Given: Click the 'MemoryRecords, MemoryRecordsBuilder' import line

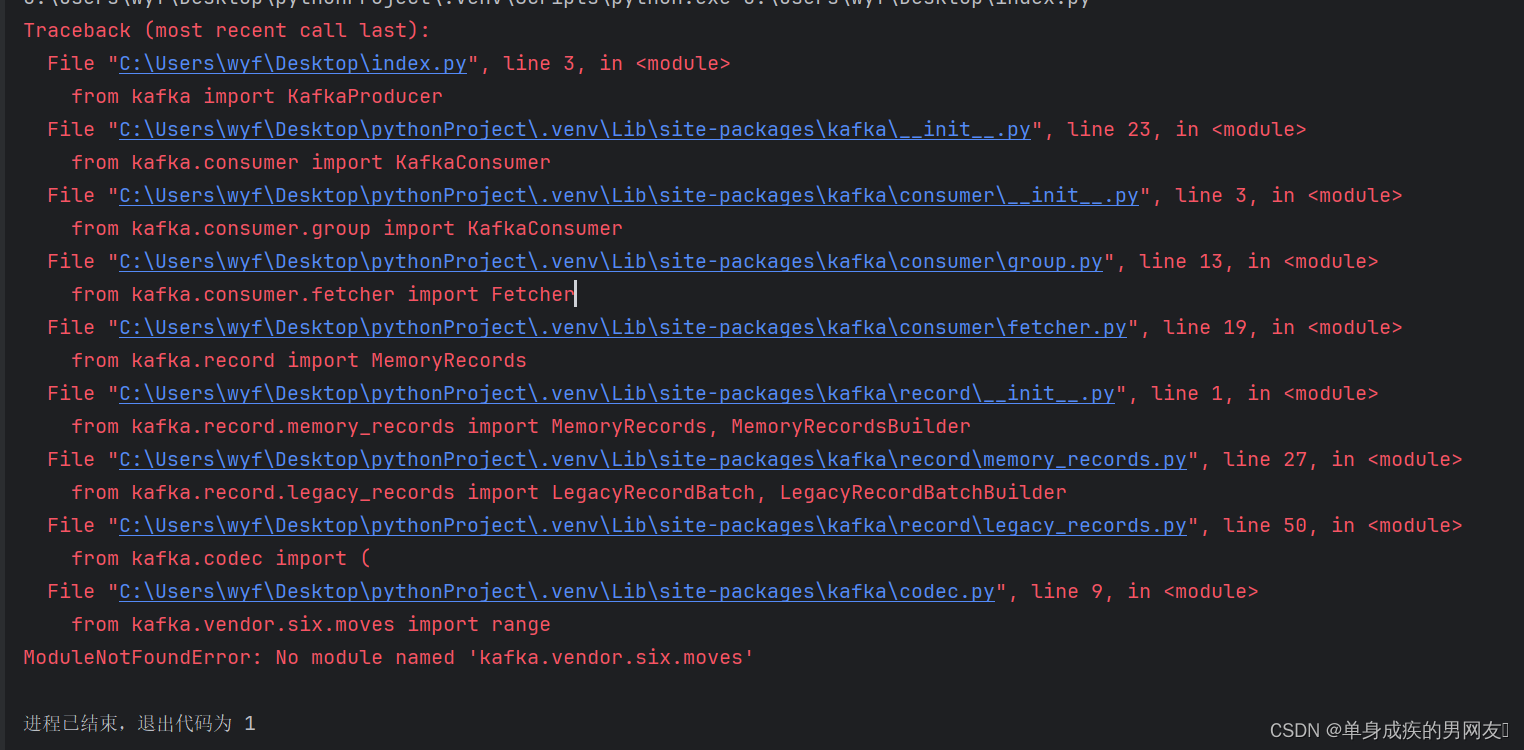Looking at the screenshot, I should point(521,427).
